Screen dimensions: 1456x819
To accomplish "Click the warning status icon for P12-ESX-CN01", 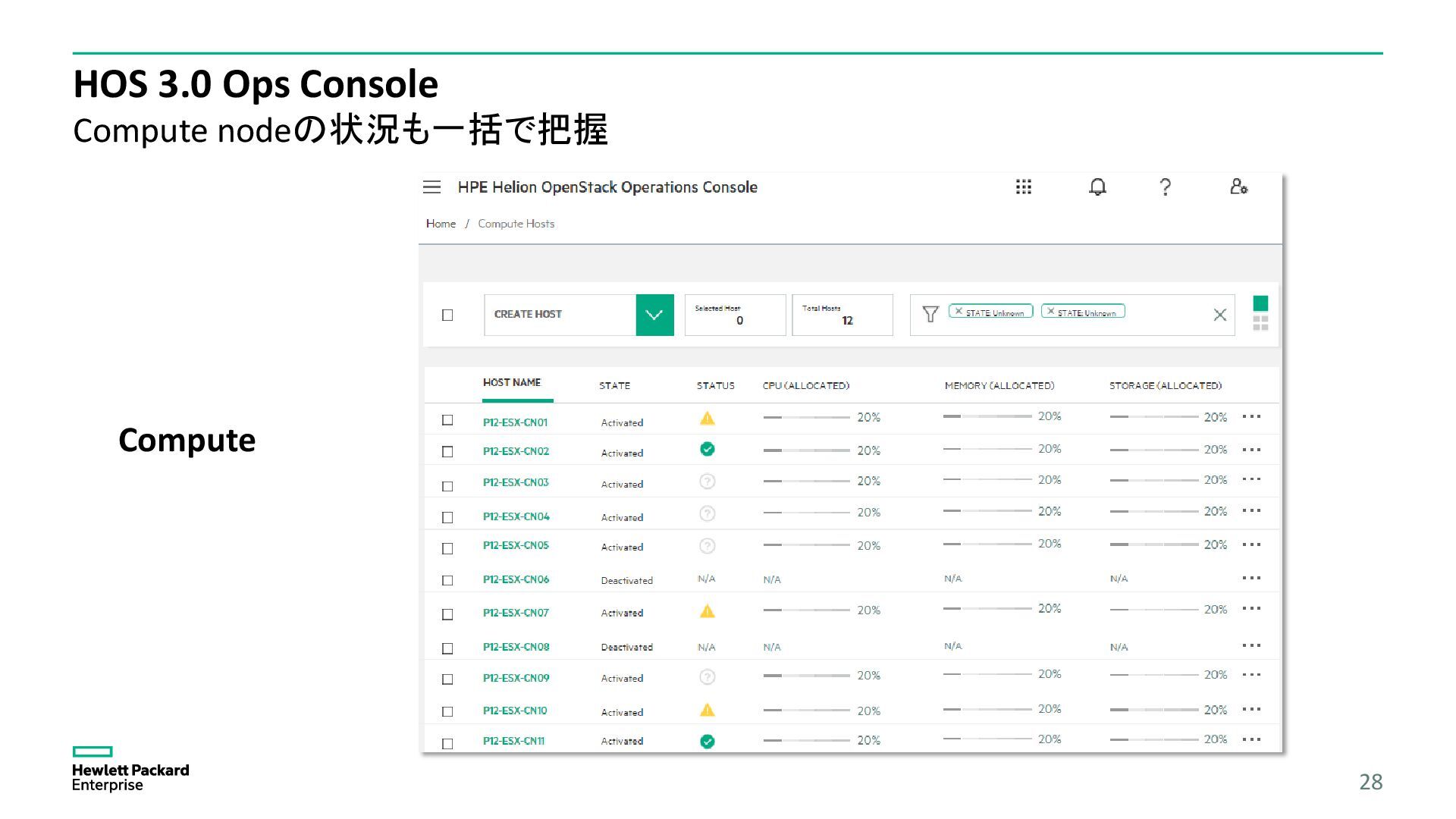I will tap(707, 418).
